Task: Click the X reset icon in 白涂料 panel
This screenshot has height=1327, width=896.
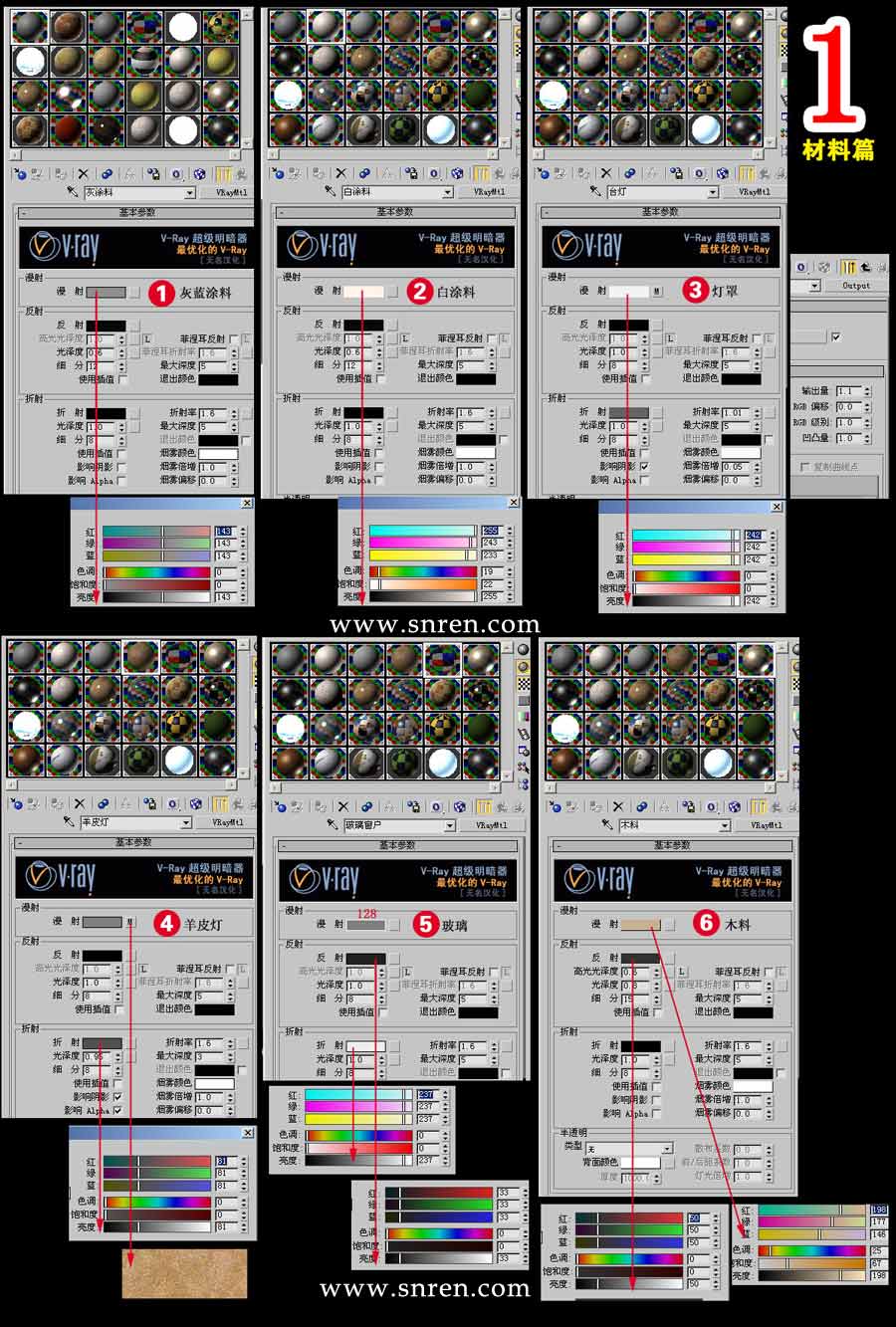Action: point(340,174)
